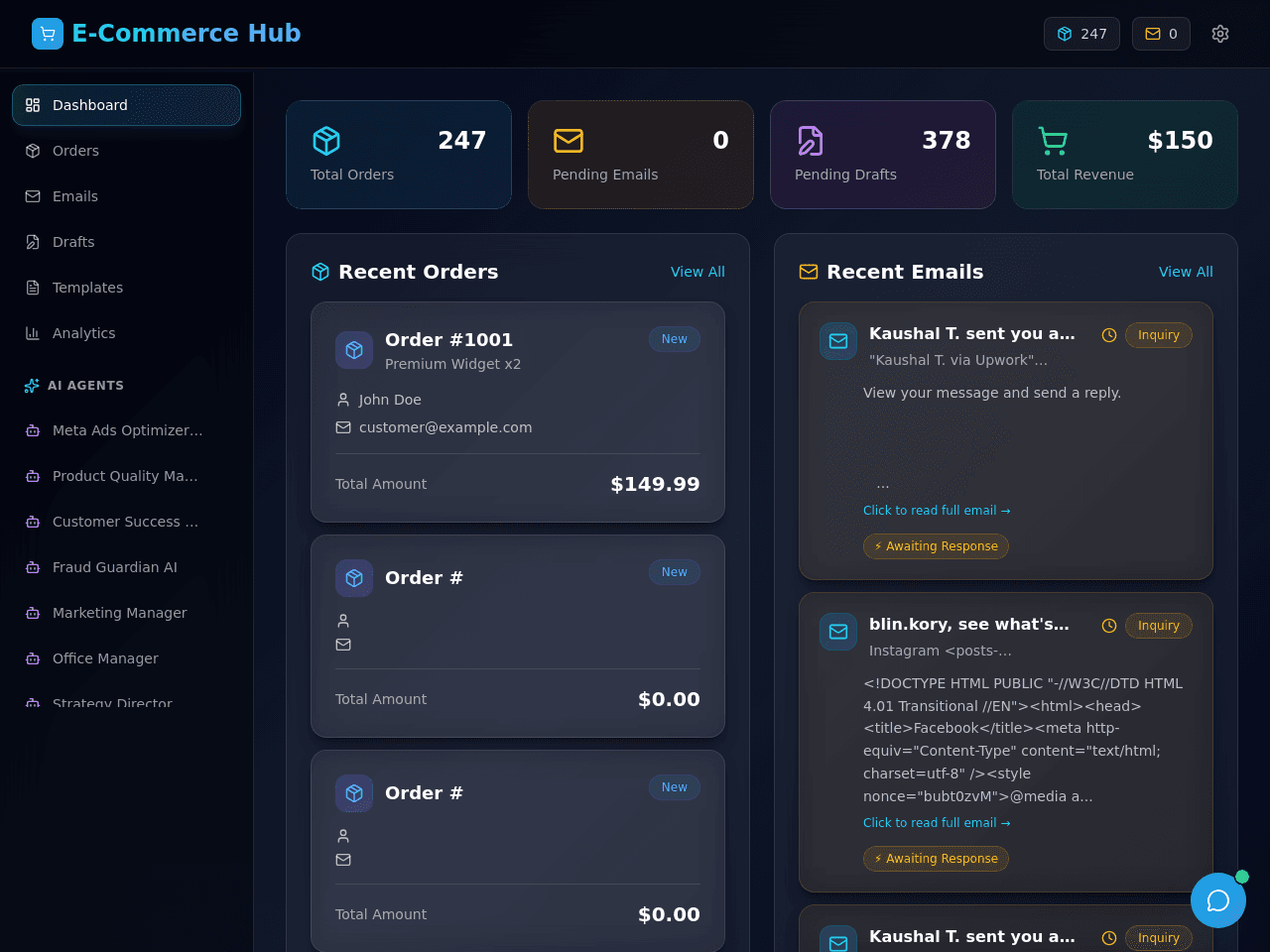Click View All for Recent Orders
Screen dimensions: 1270x952
pos(698,272)
